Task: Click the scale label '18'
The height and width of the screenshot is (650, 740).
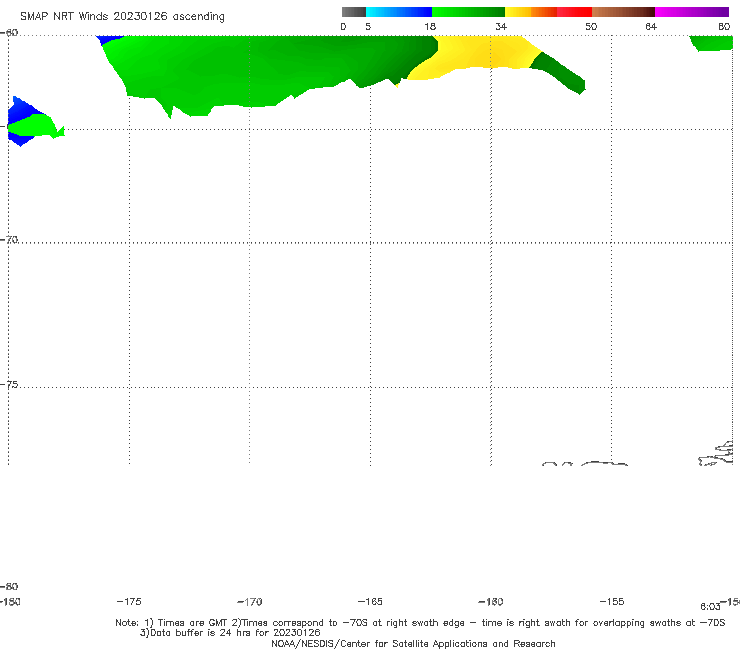Action: pyautogui.click(x=430, y=26)
